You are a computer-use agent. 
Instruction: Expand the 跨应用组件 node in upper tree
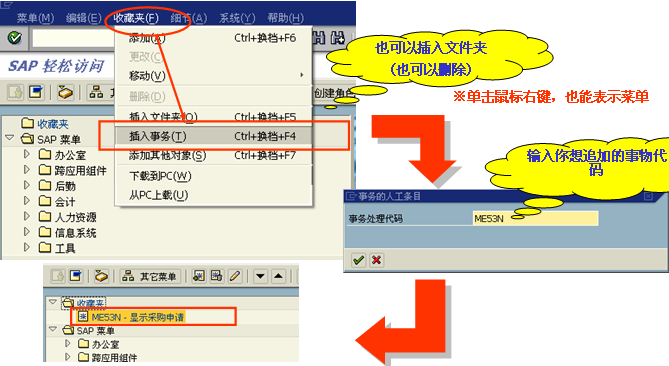pyautogui.click(x=27, y=169)
